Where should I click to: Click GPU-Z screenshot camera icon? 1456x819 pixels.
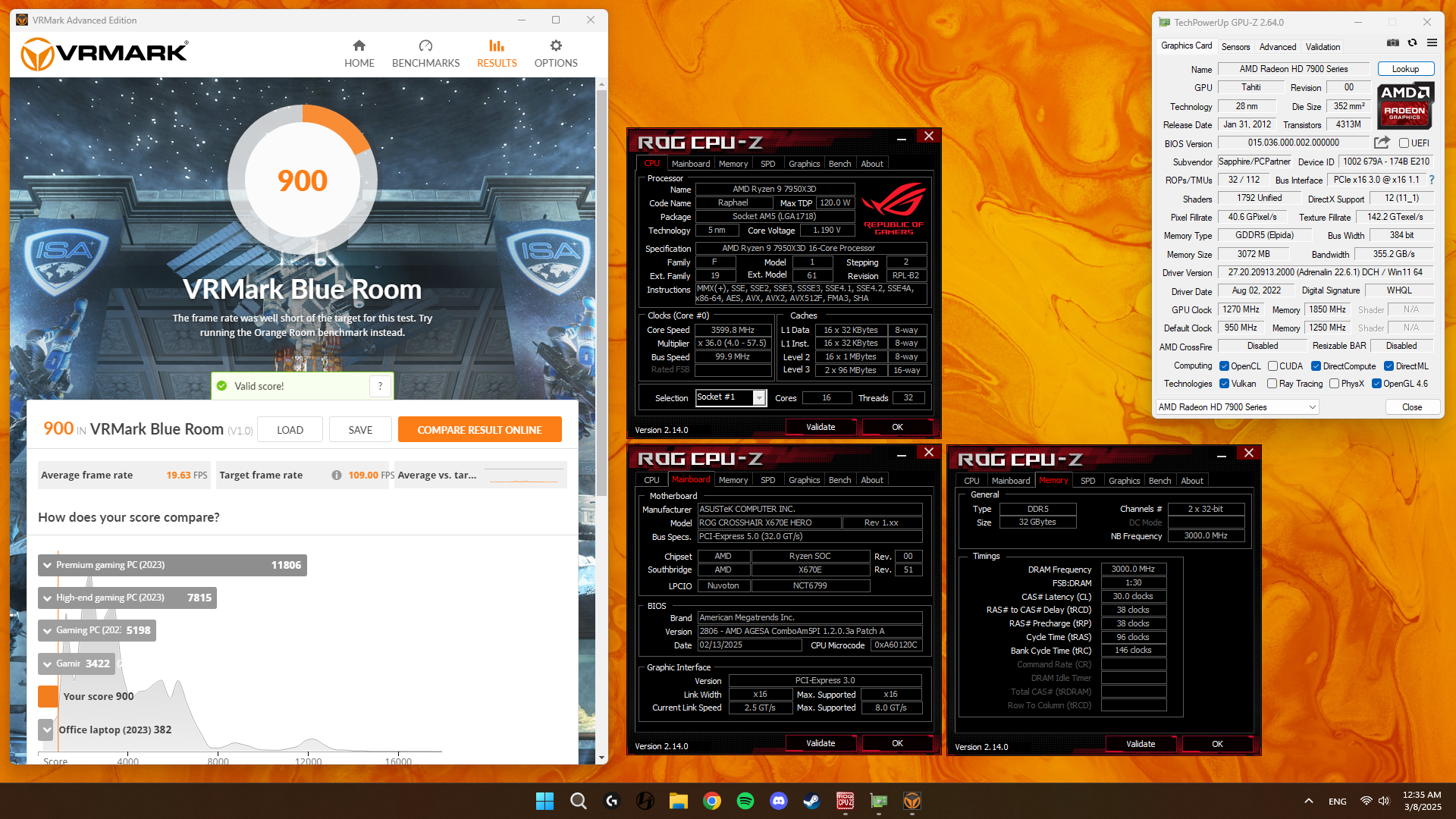coord(1393,43)
